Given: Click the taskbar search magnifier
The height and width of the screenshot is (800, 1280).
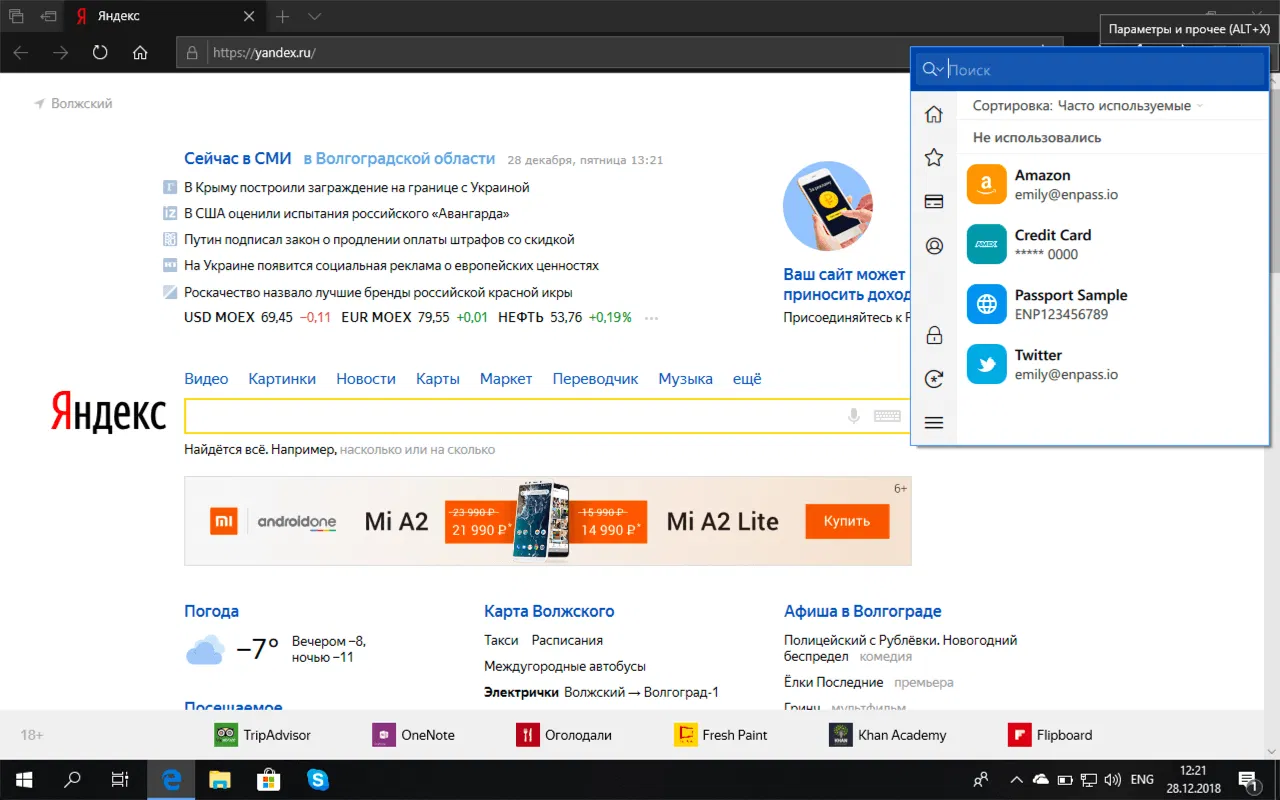Looking at the screenshot, I should pos(72,780).
